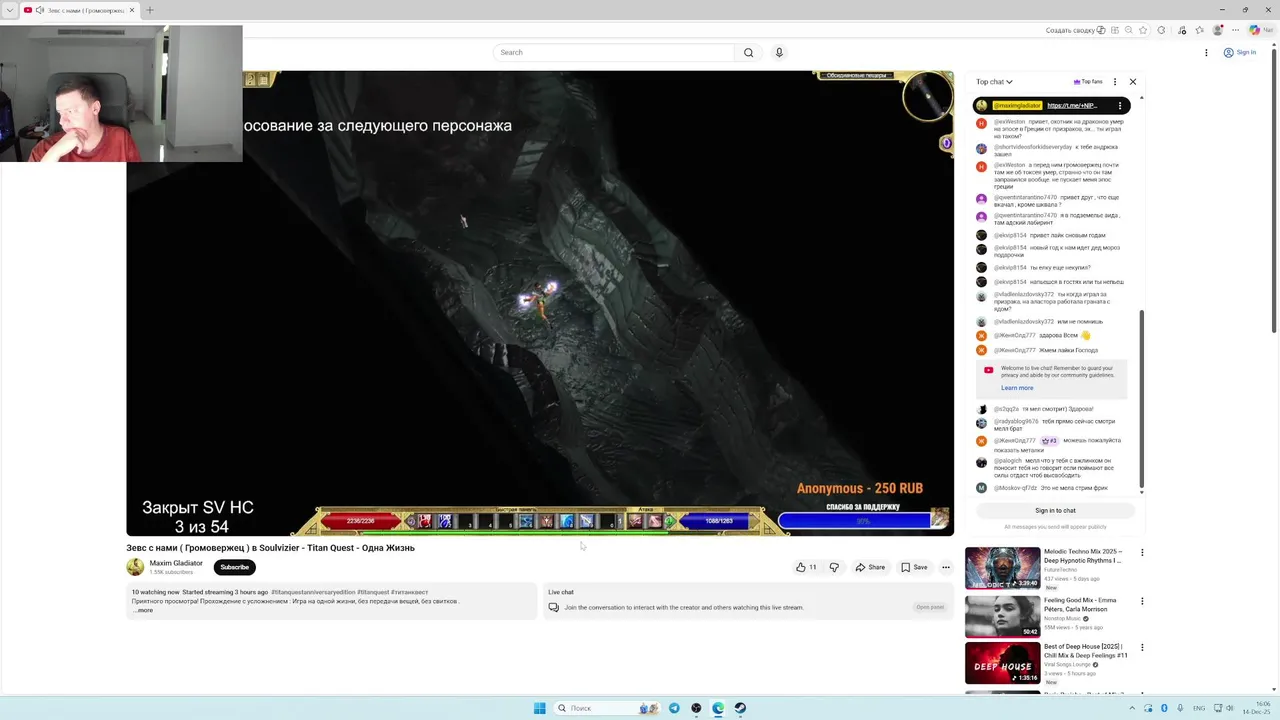The width and height of the screenshot is (1280, 720).
Task: Click username @exWeston in first chat message
Action: (x=1009, y=122)
